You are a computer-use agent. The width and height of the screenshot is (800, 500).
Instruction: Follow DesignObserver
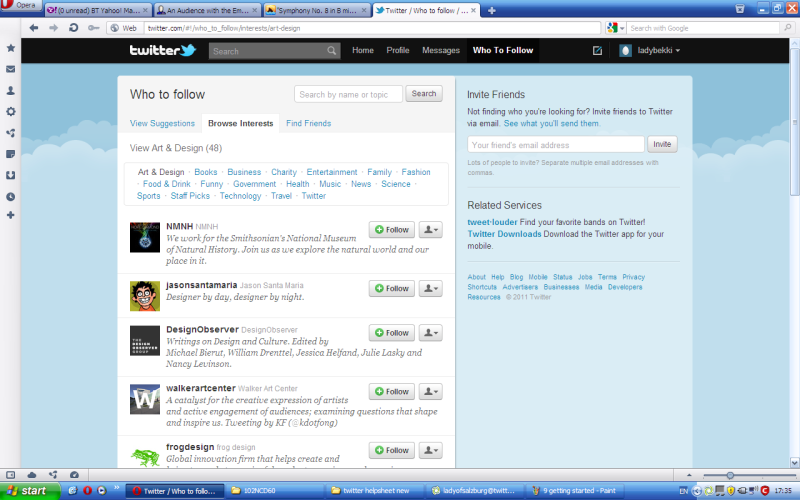pyautogui.click(x=392, y=333)
